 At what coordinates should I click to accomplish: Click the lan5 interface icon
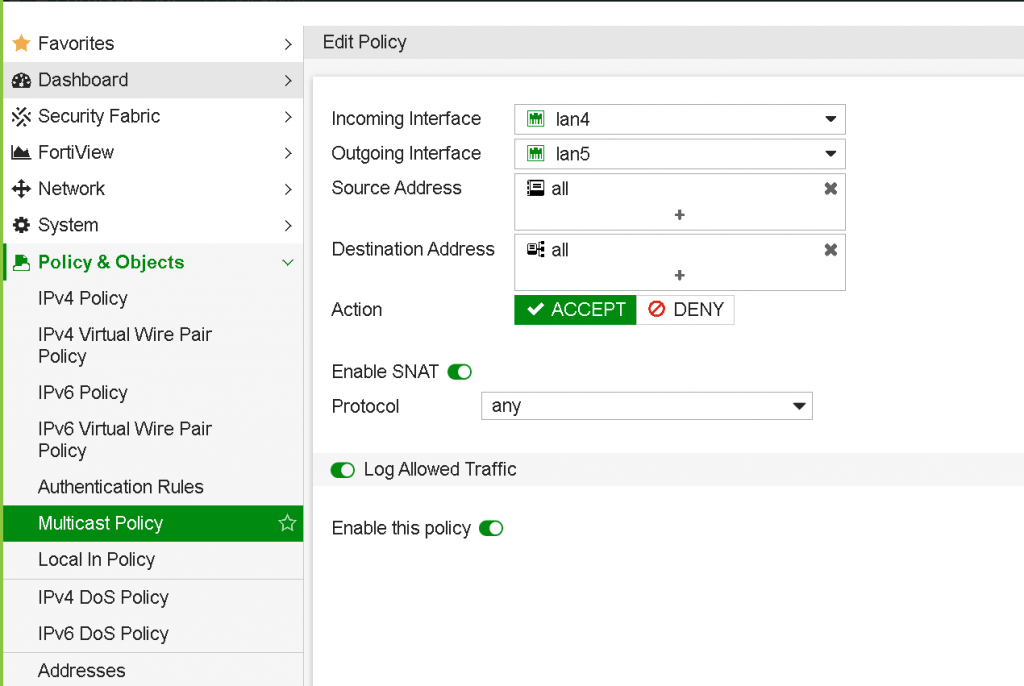click(536, 154)
